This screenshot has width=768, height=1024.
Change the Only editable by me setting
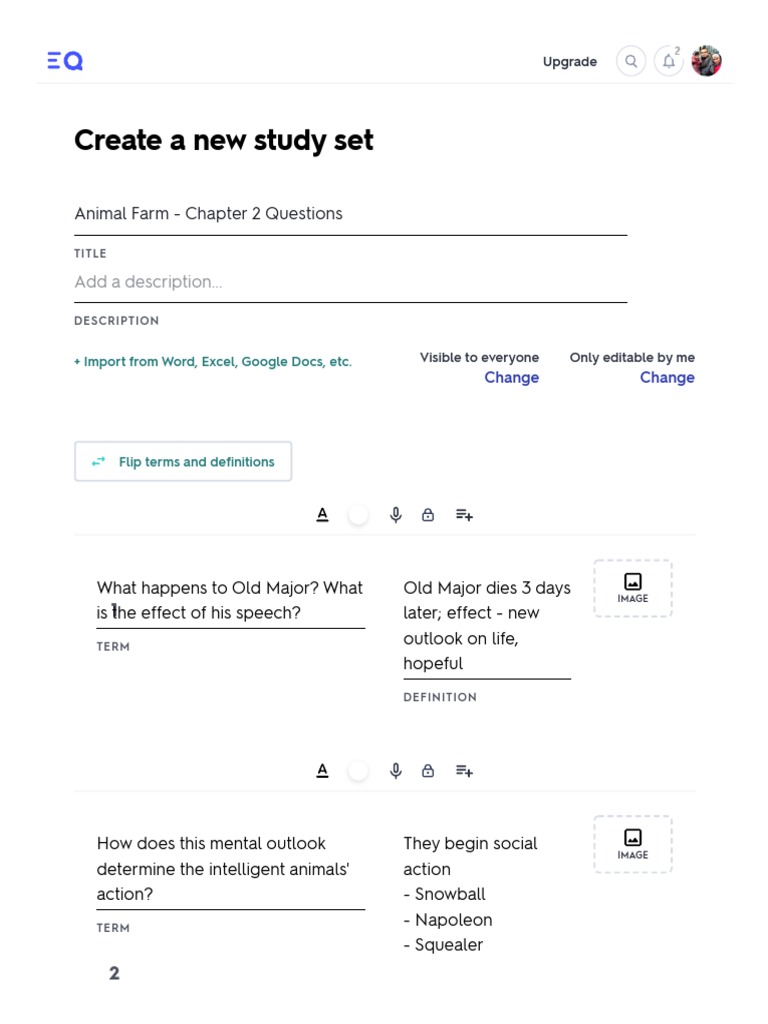tap(667, 378)
